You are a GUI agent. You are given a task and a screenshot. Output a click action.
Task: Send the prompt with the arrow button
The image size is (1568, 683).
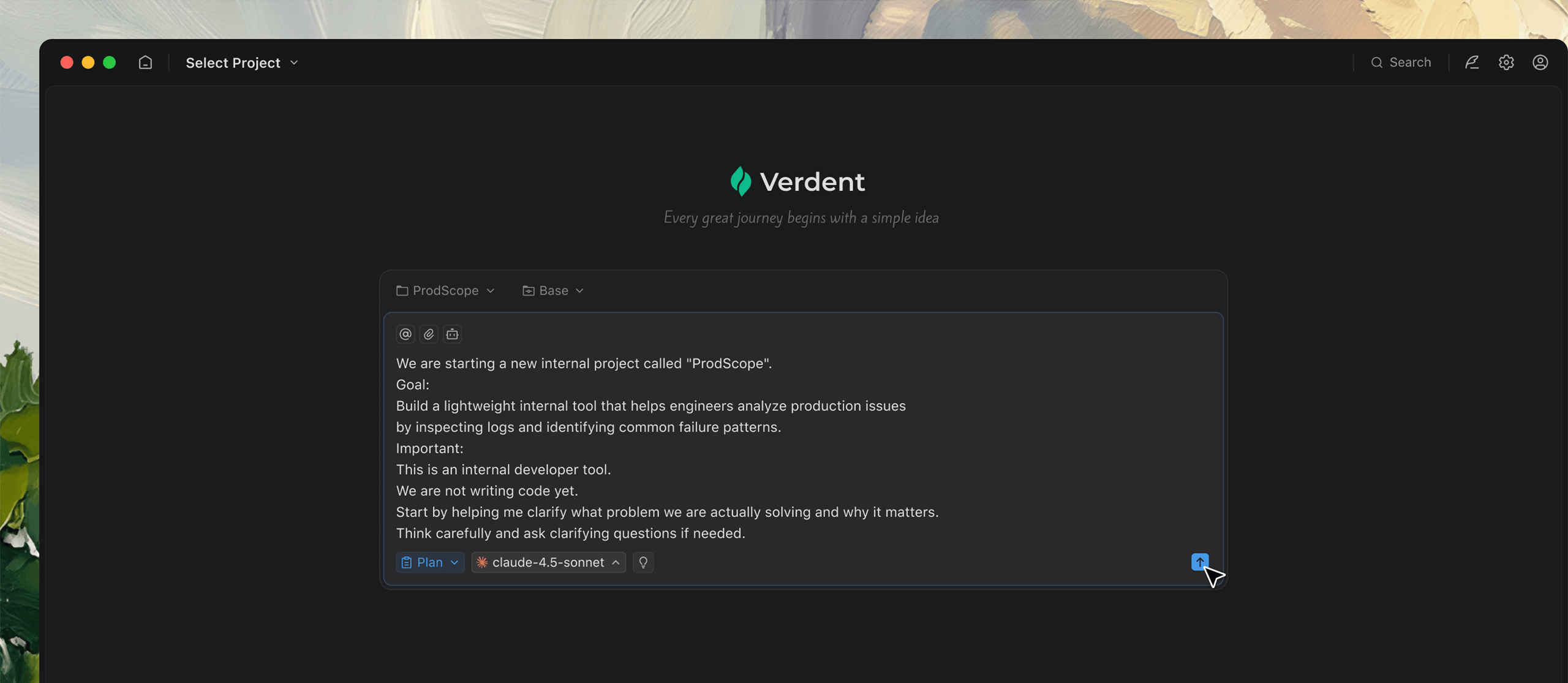[x=1199, y=562]
